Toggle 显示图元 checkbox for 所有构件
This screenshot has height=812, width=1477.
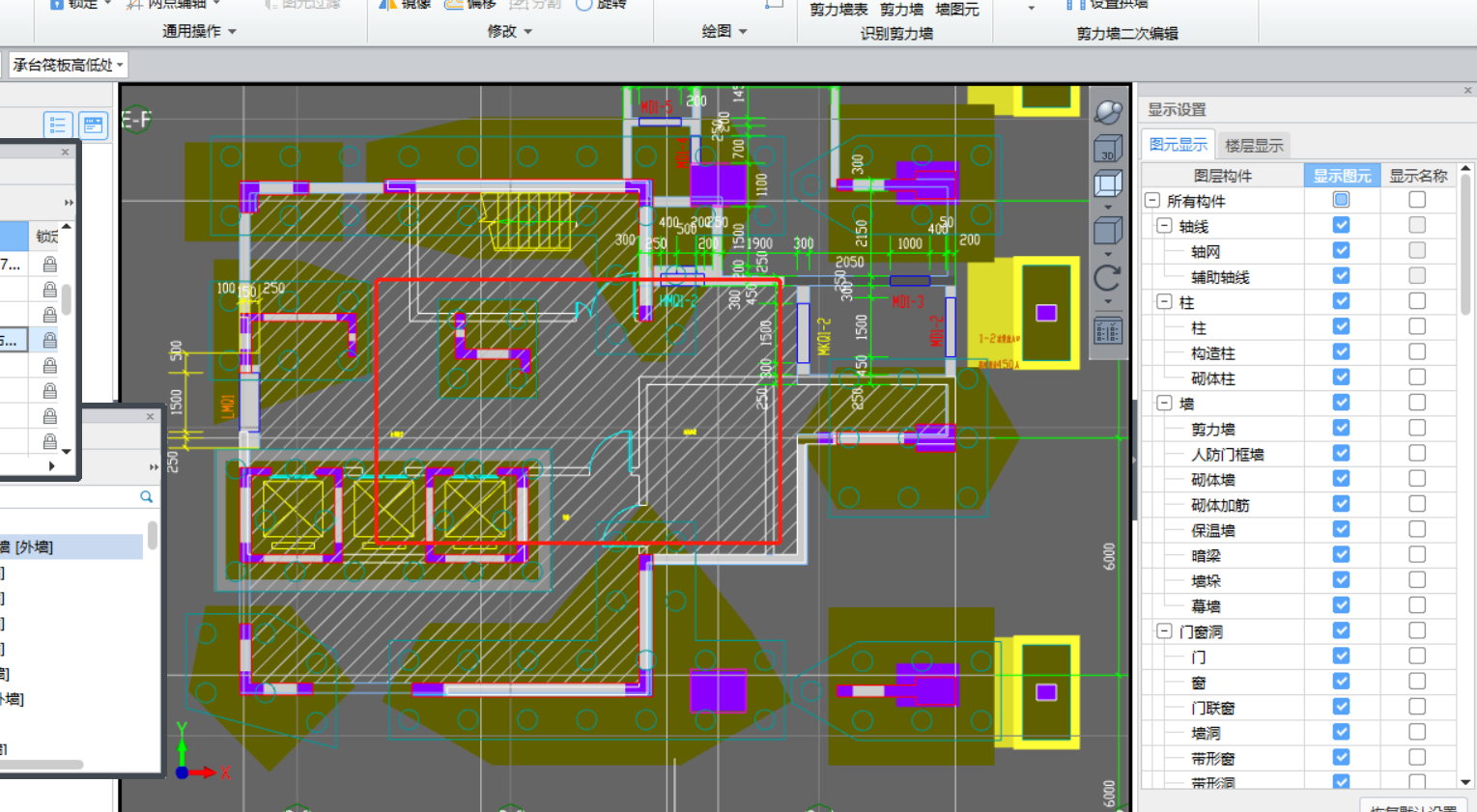(1341, 200)
